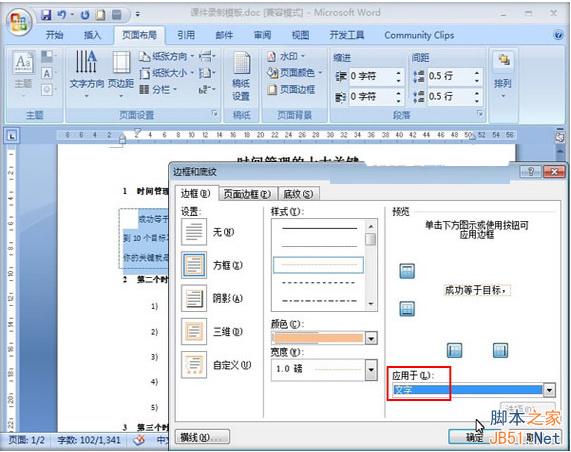This screenshot has width=571, height=452.
Task: Open the Shading (底纹) dialog tab
Action: tap(299, 194)
